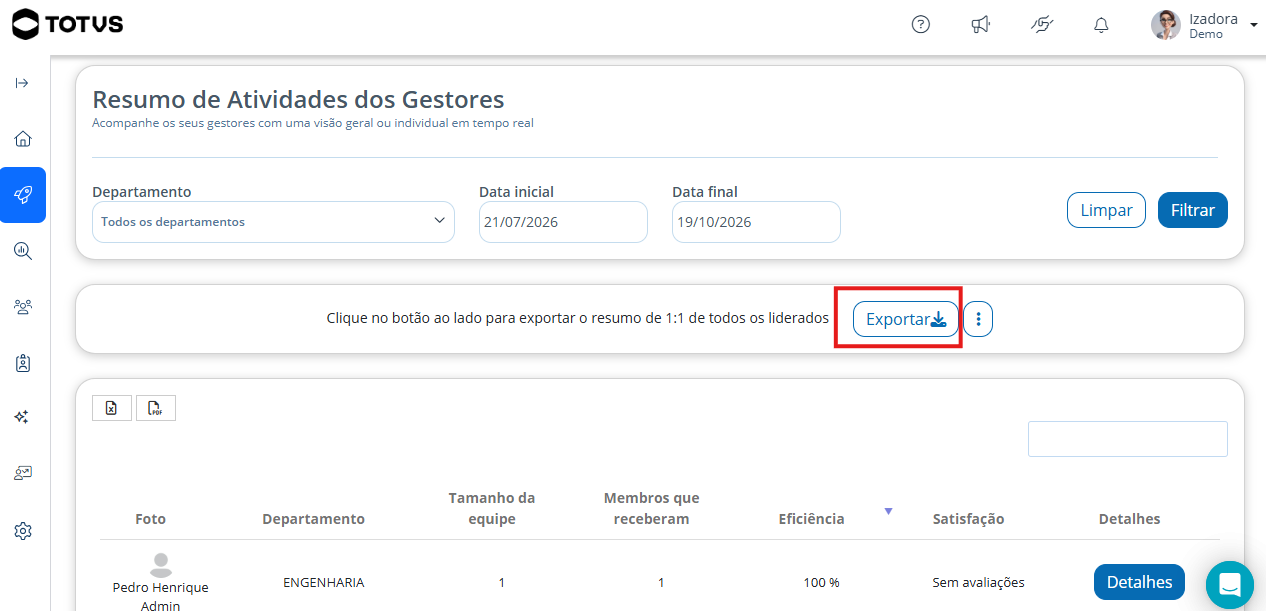Open the people group icon in sidebar
The image size is (1266, 611).
[23, 307]
